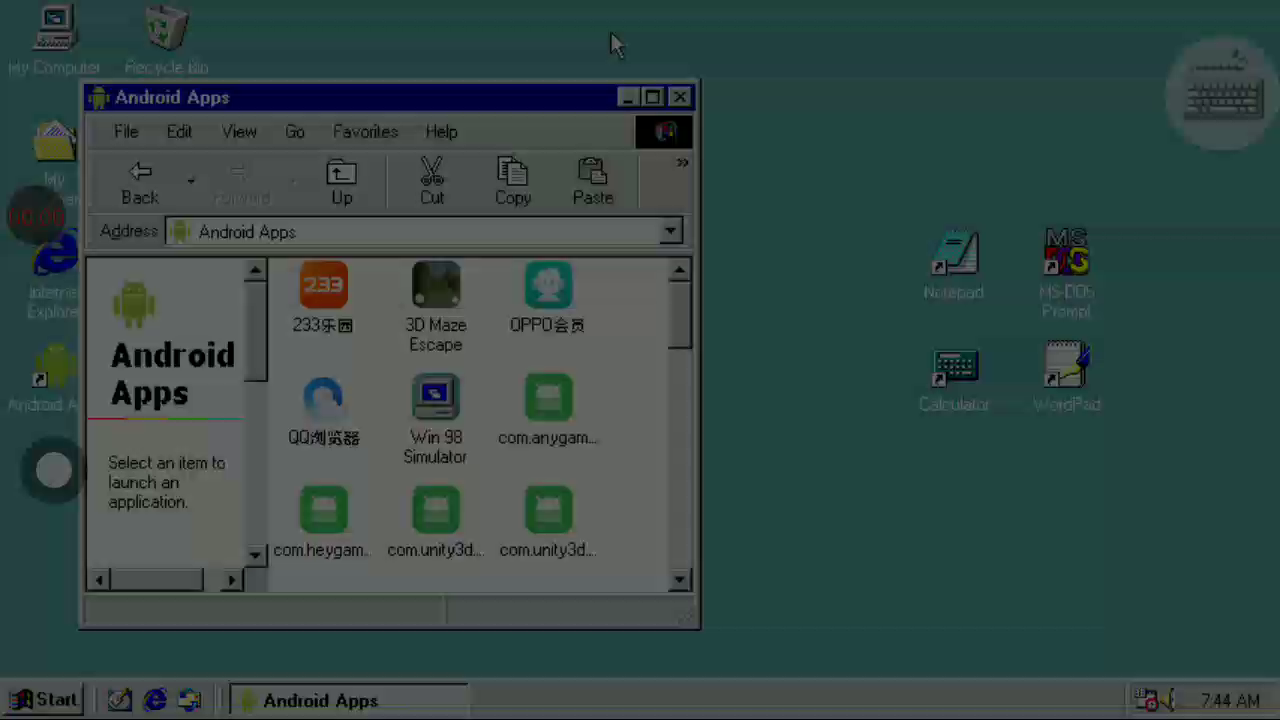Select the My Computer desktop icon
Screen dimensions: 1280x720
click(x=54, y=40)
